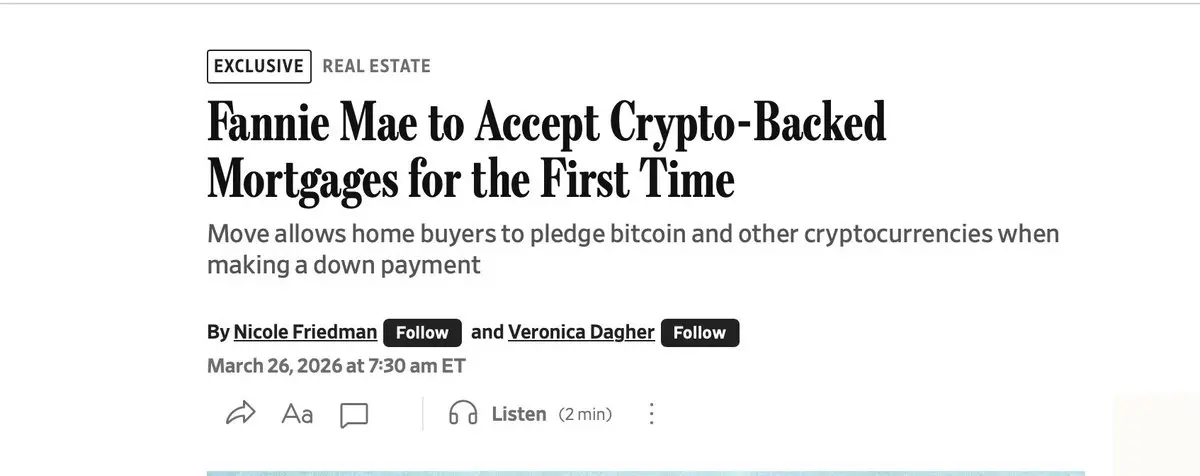The width and height of the screenshot is (1200, 476).
Task: Open text size Aa settings
Action: (x=297, y=413)
